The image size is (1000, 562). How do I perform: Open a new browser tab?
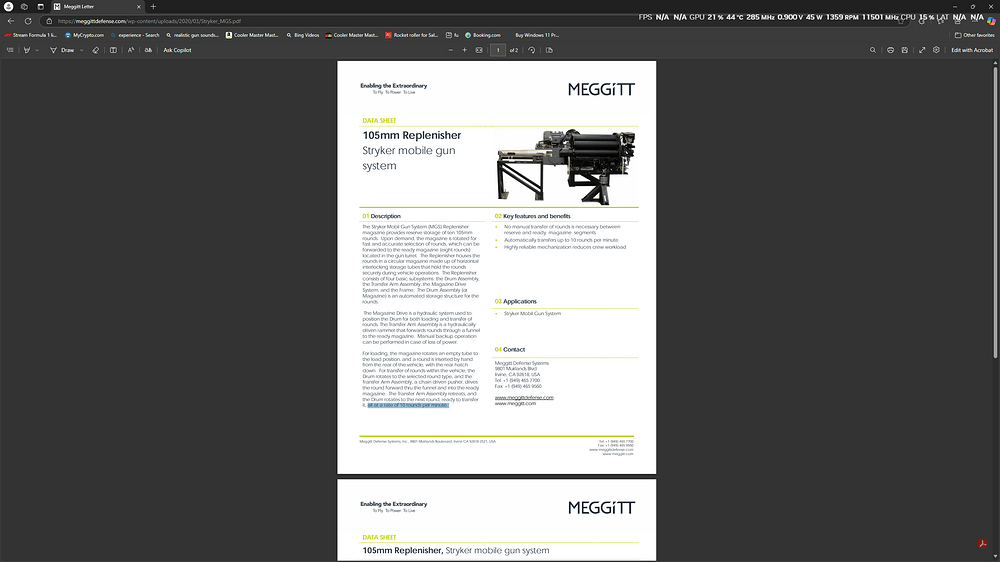click(153, 7)
